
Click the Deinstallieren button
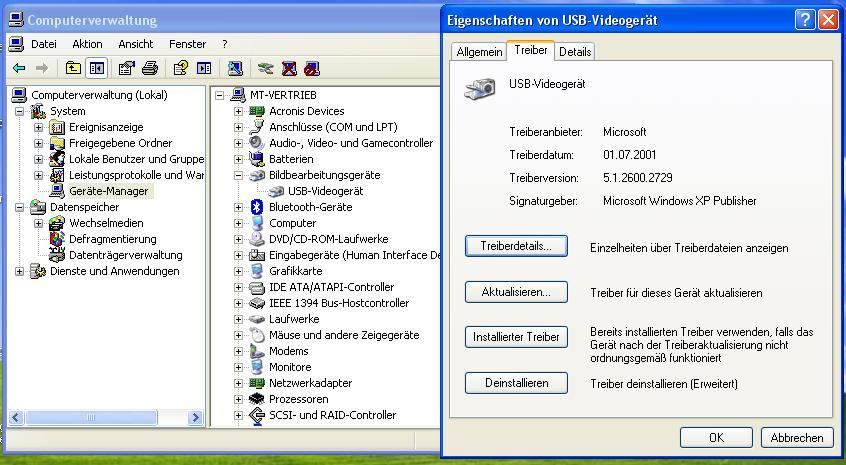point(516,383)
